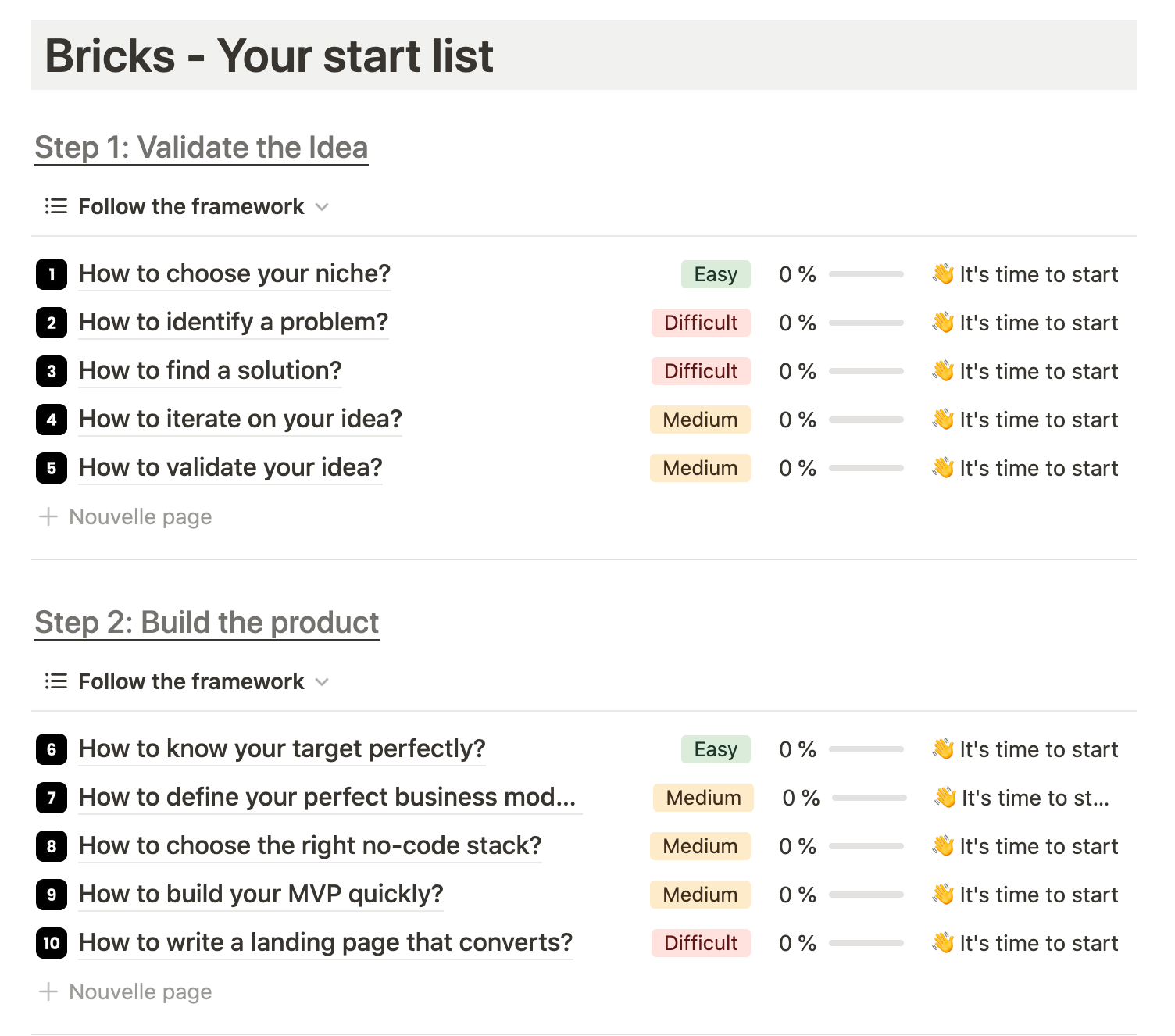Expand the Follow the framework chevron in Step 1

point(322,207)
